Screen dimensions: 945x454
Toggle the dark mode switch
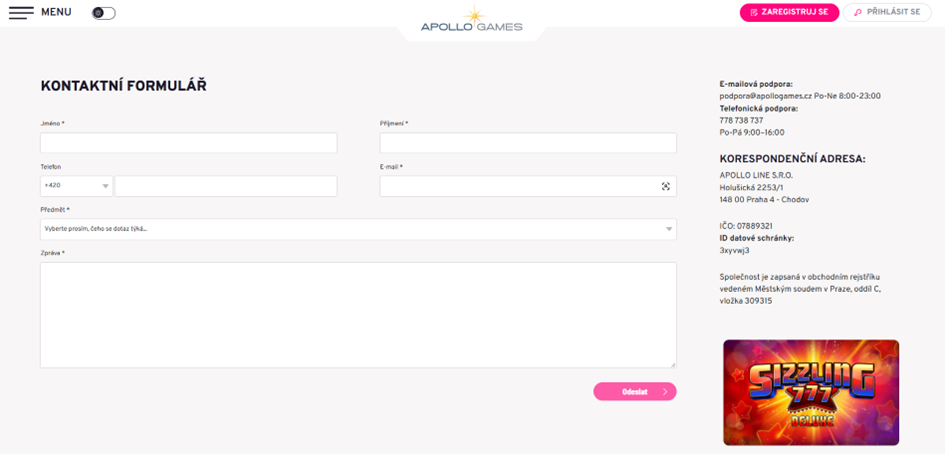104,13
